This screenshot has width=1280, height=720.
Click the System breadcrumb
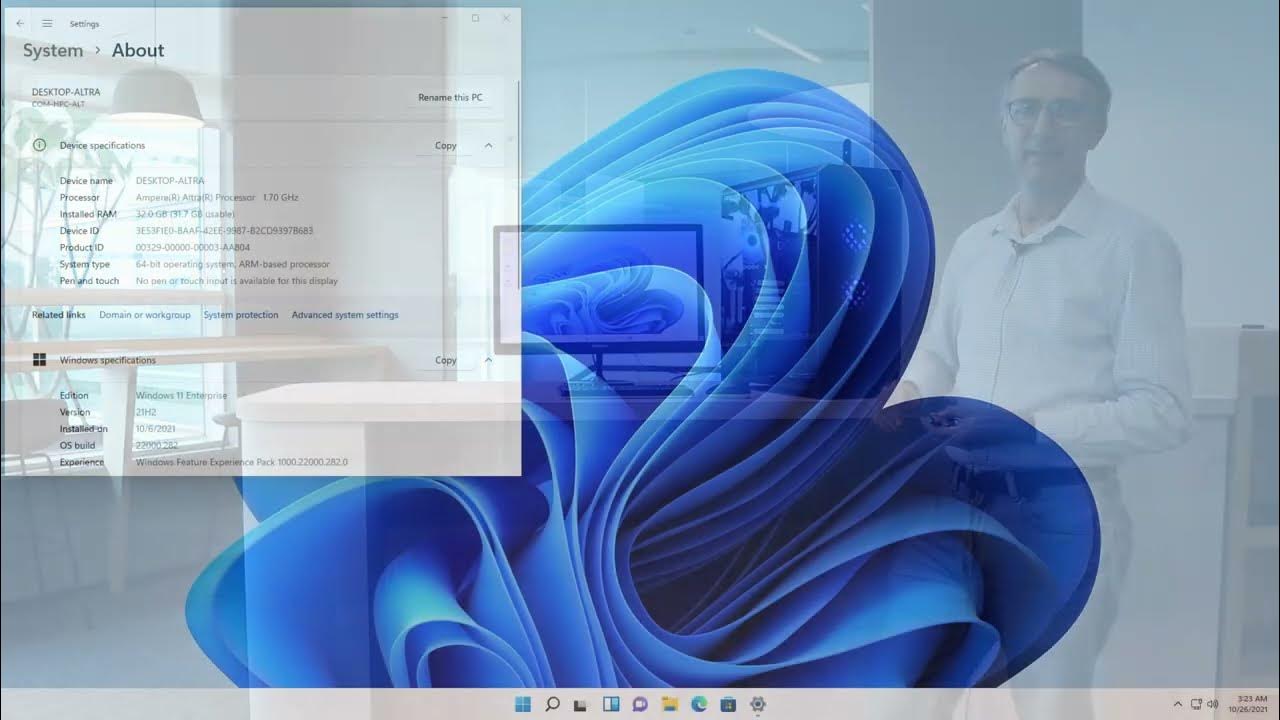point(53,50)
